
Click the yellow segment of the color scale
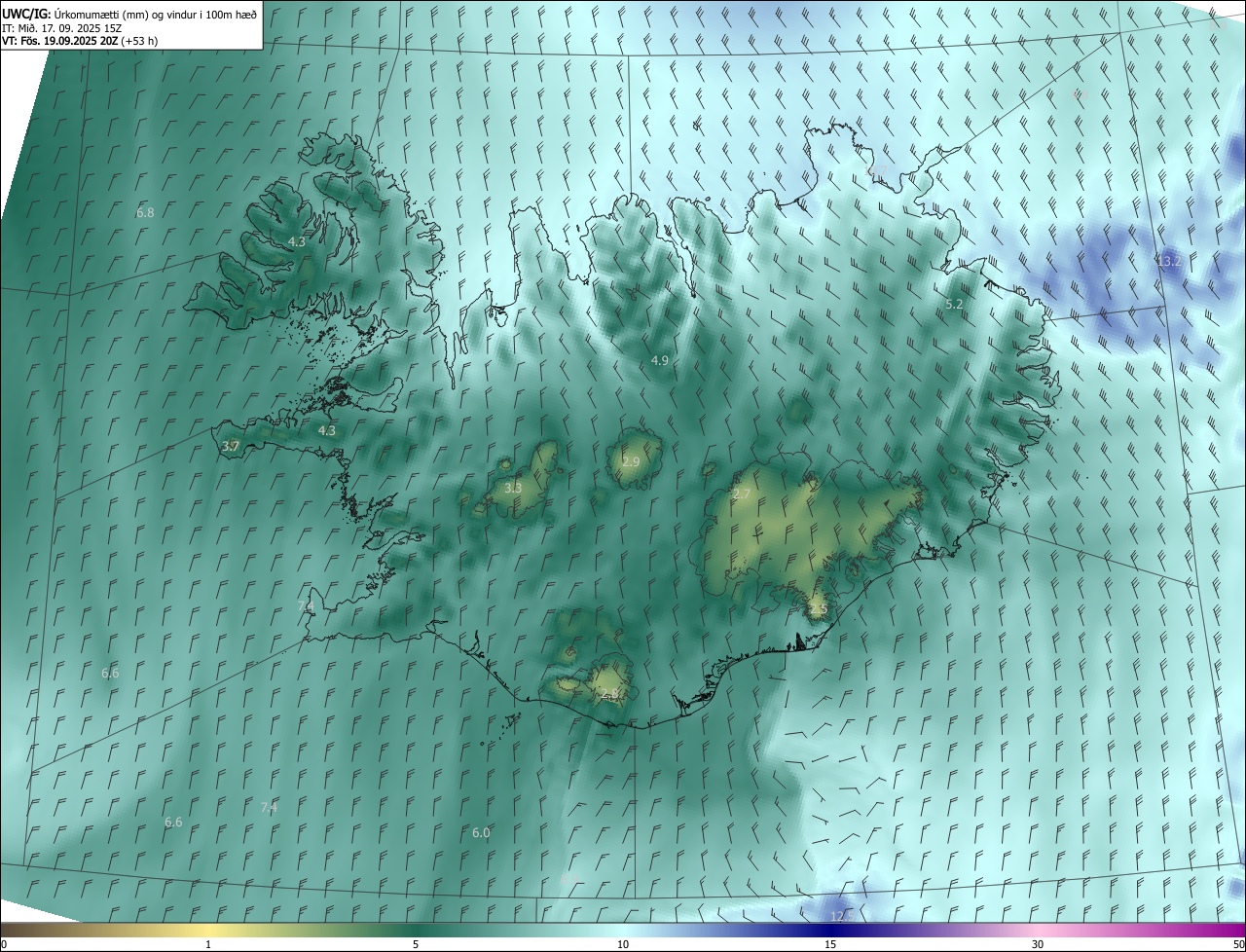pos(208,930)
